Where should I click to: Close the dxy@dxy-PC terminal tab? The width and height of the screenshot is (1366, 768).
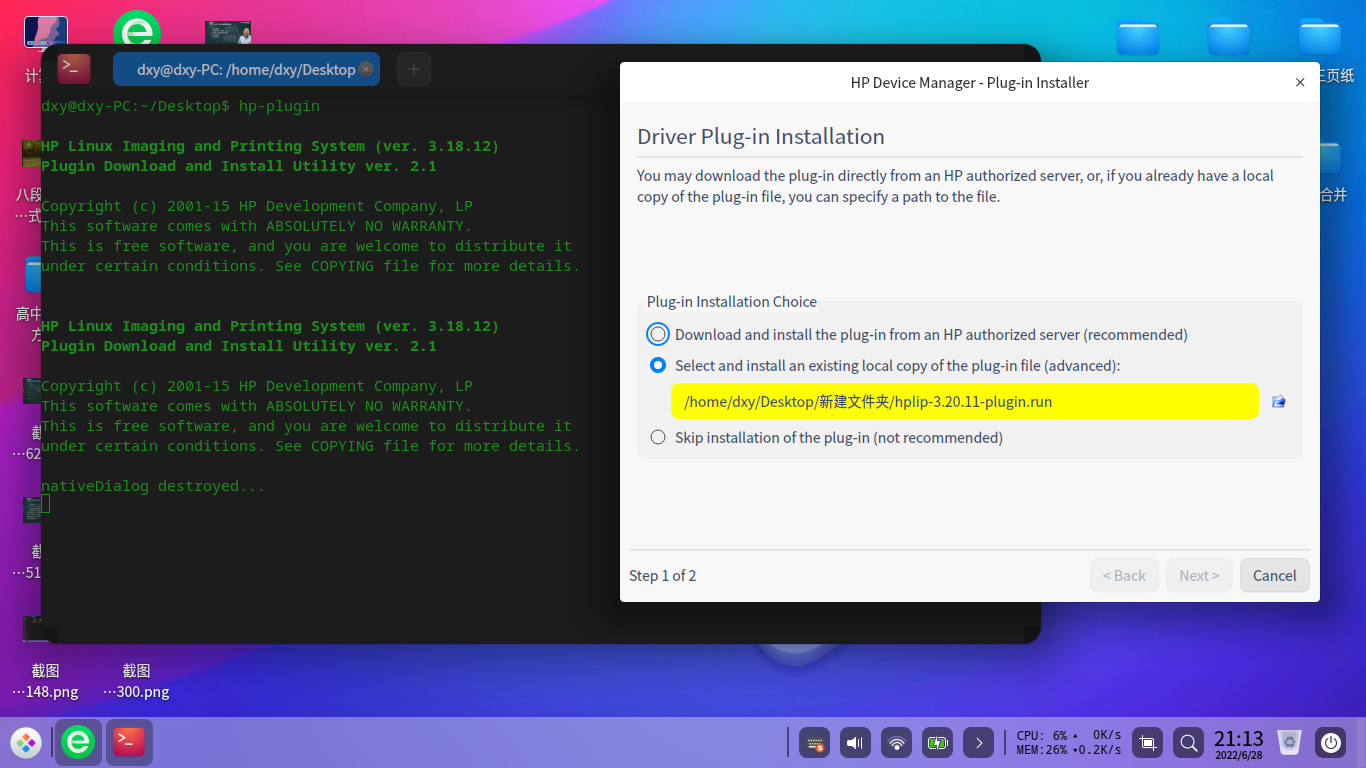366,69
